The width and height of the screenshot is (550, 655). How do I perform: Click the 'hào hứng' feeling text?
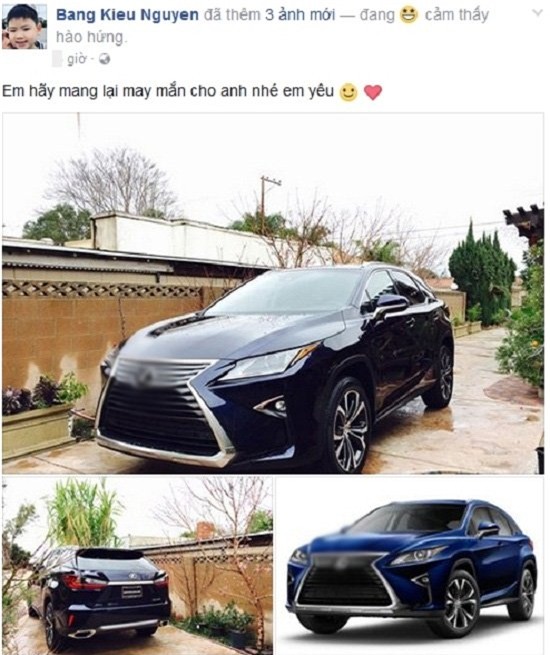point(90,37)
